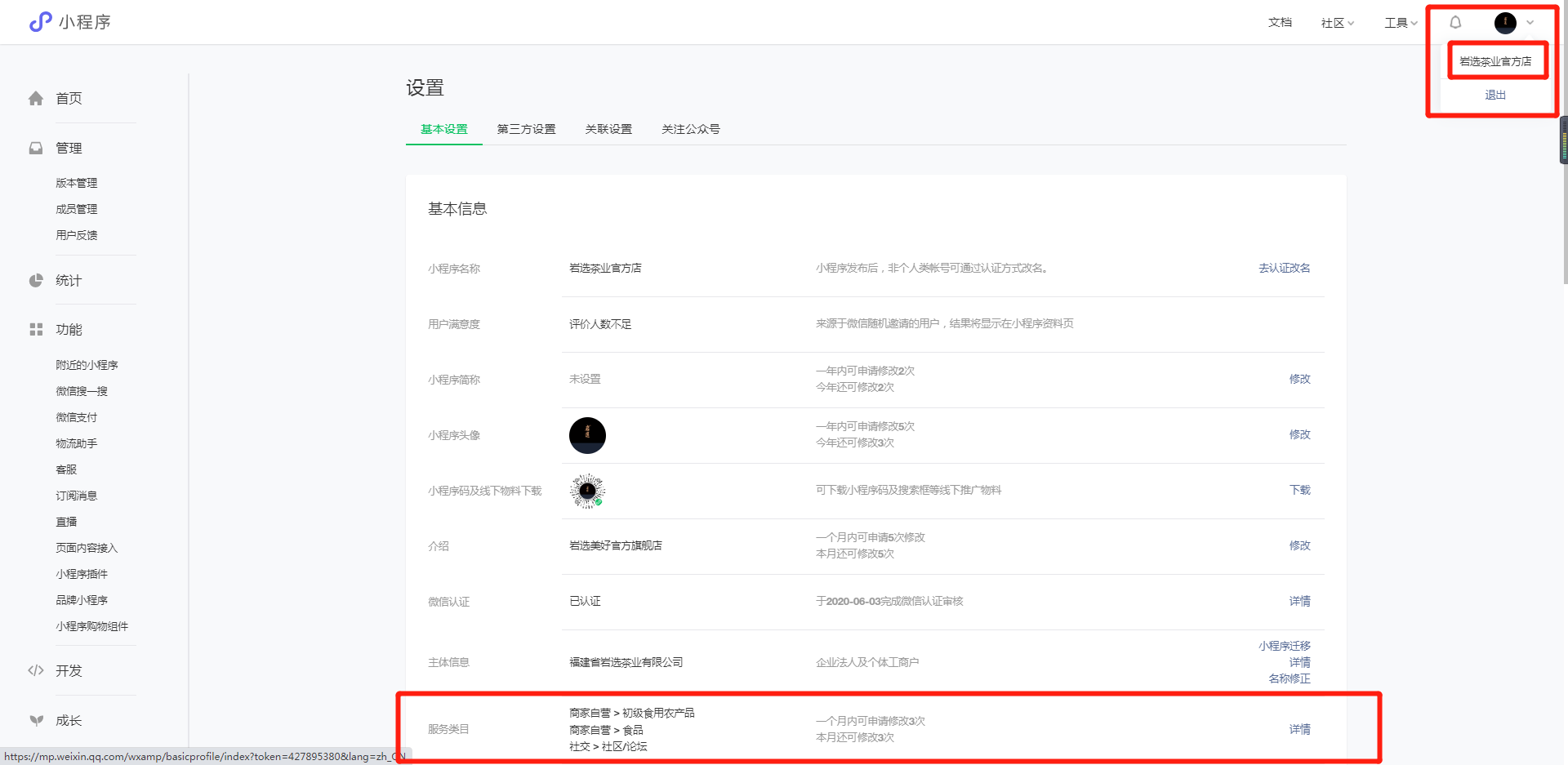Image resolution: width=1568 pixels, height=765 pixels.
Task: Click 详情 in the 微信认证 row
Action: coord(1300,601)
